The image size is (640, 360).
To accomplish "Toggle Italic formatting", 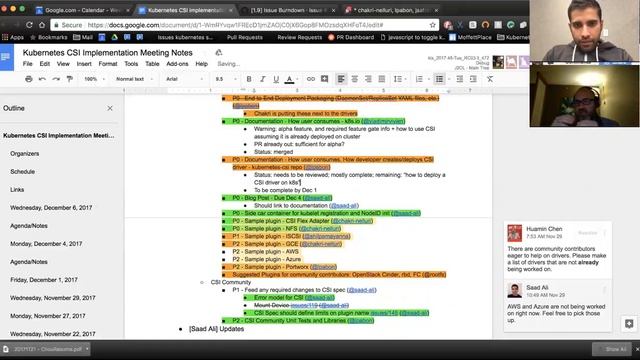I will point(262,79).
